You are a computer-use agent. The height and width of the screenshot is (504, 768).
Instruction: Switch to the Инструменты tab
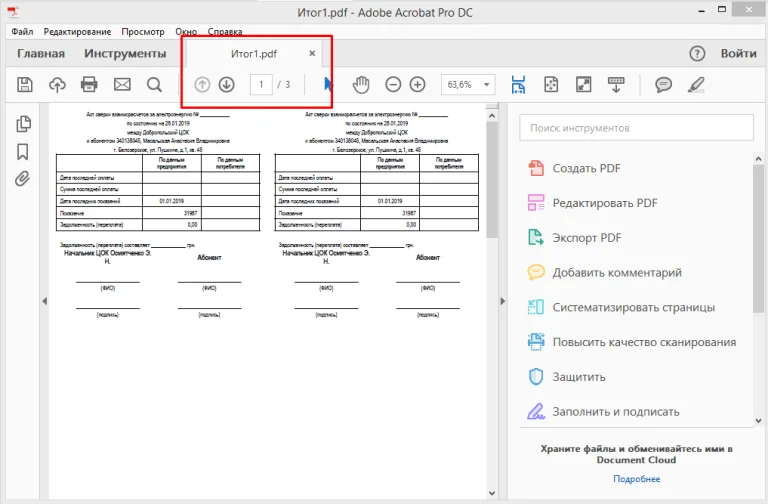coord(125,53)
